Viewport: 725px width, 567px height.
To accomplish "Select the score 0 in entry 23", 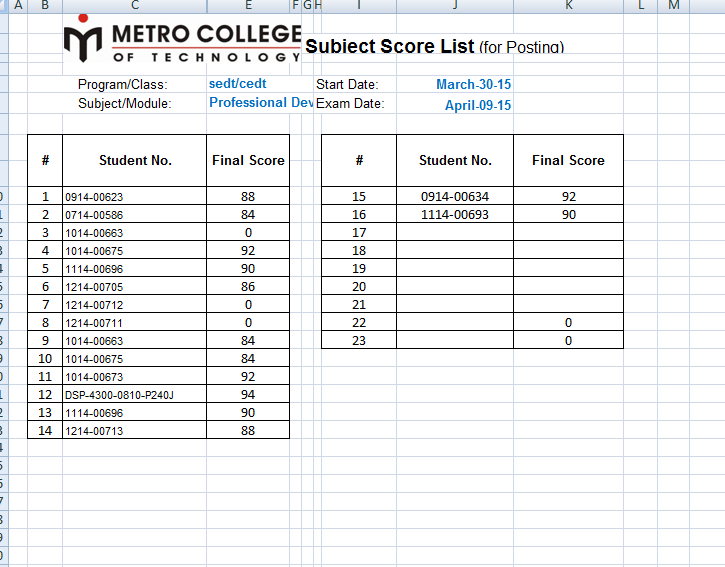I will point(569,340).
